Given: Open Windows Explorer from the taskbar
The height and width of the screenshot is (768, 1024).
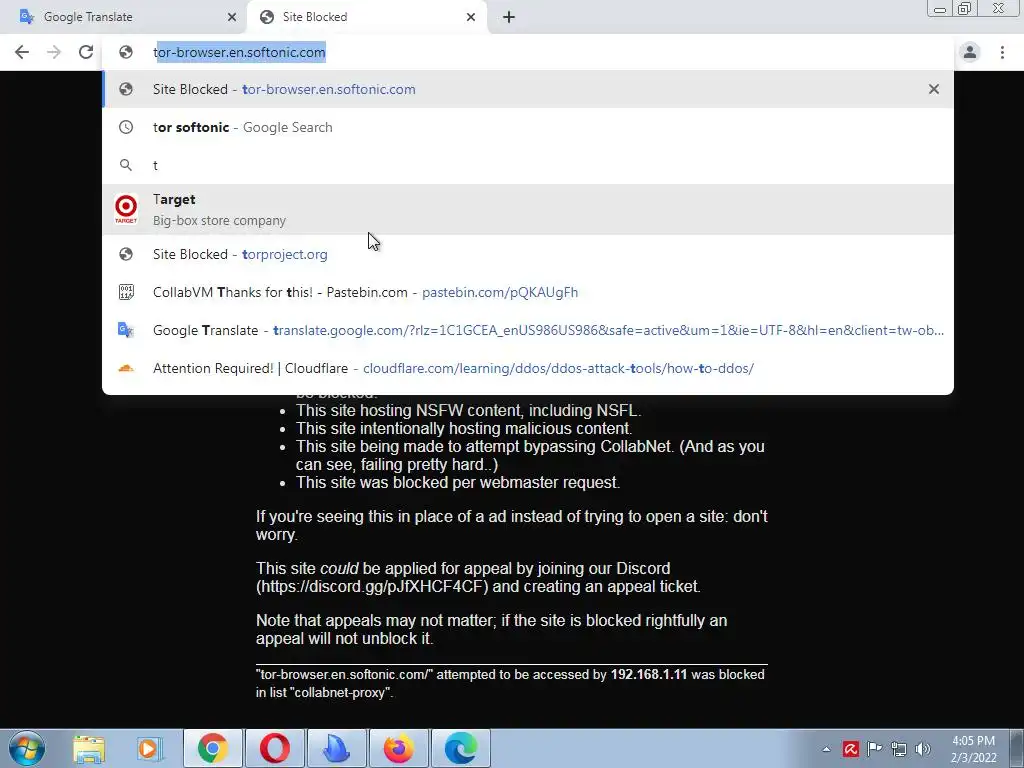Looking at the screenshot, I should pyautogui.click(x=89, y=748).
